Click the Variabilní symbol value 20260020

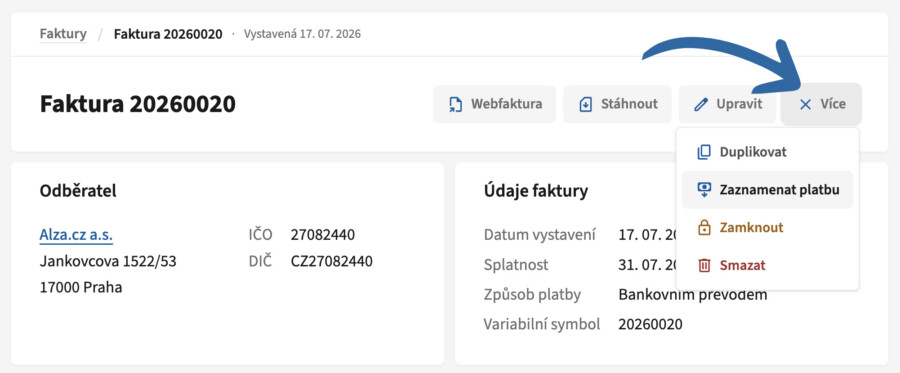(650, 324)
